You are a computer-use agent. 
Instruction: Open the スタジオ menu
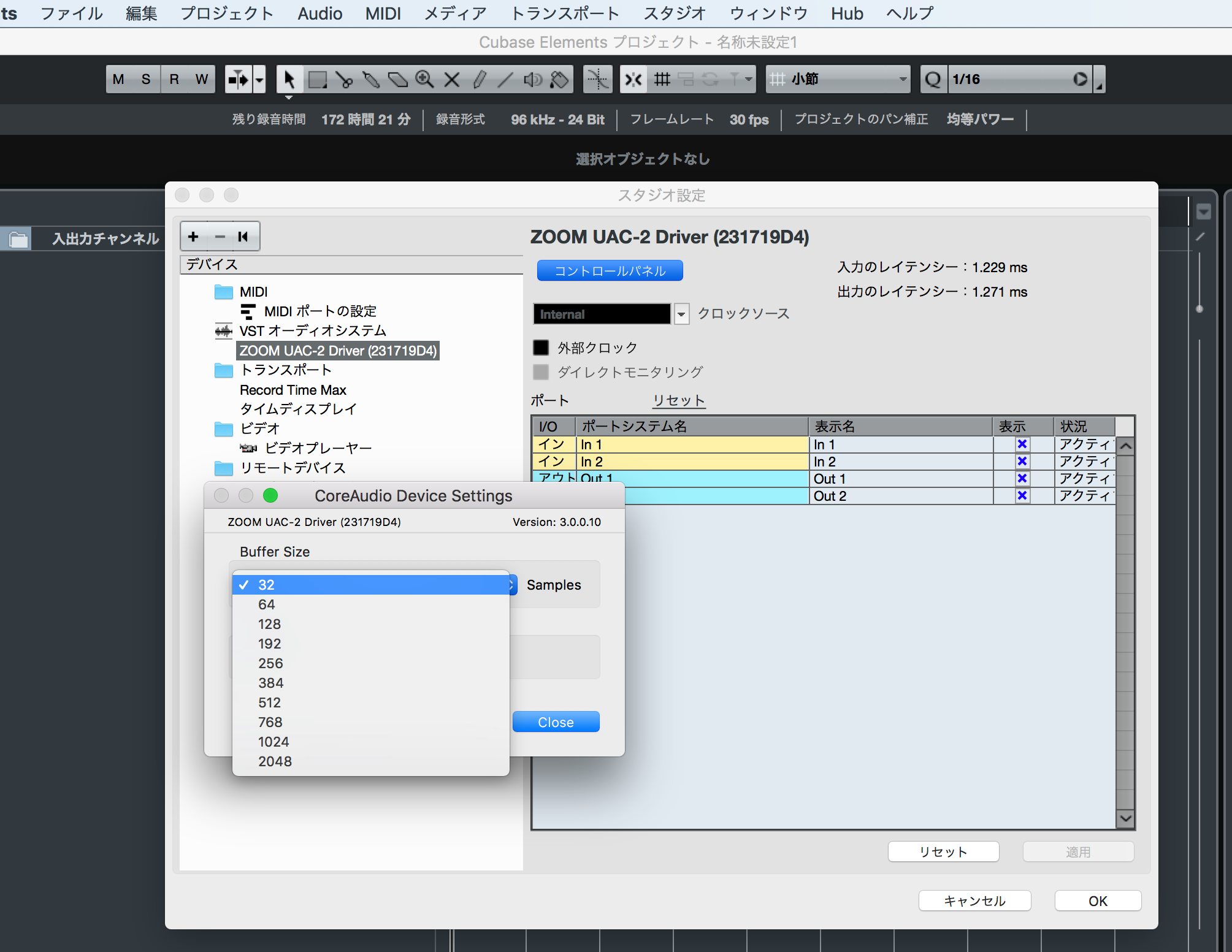675,13
